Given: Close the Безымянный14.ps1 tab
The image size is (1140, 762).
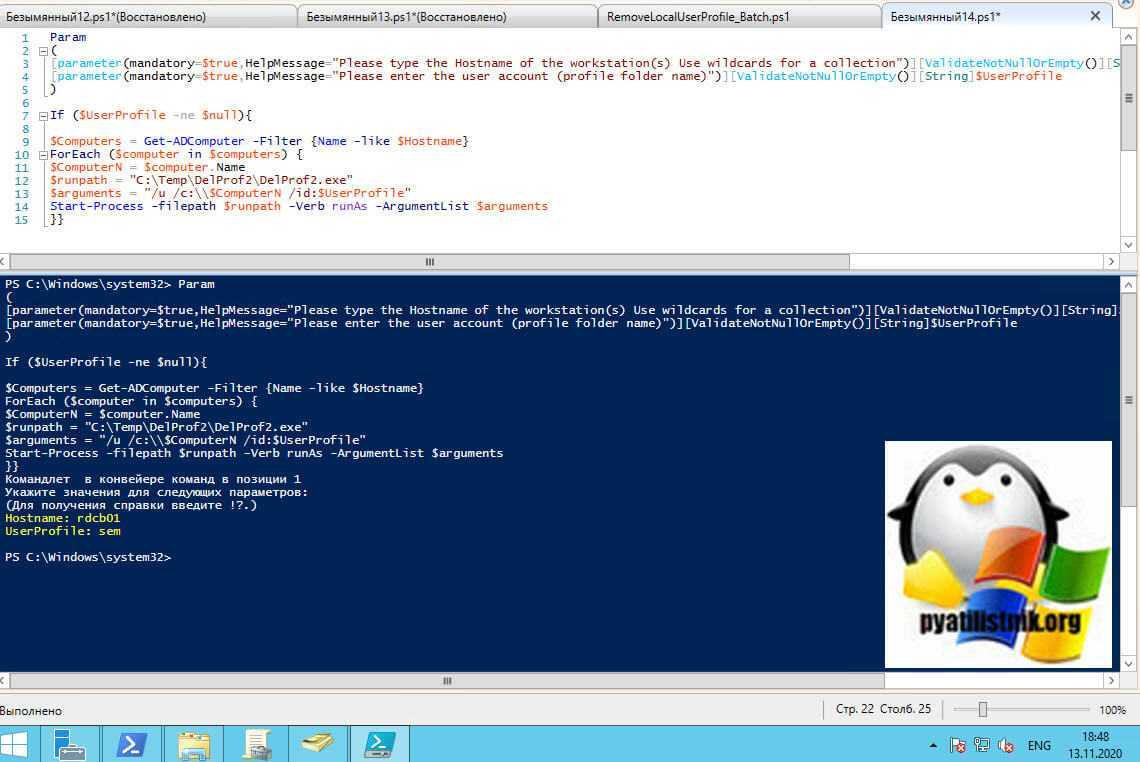Looking at the screenshot, I should [1096, 17].
